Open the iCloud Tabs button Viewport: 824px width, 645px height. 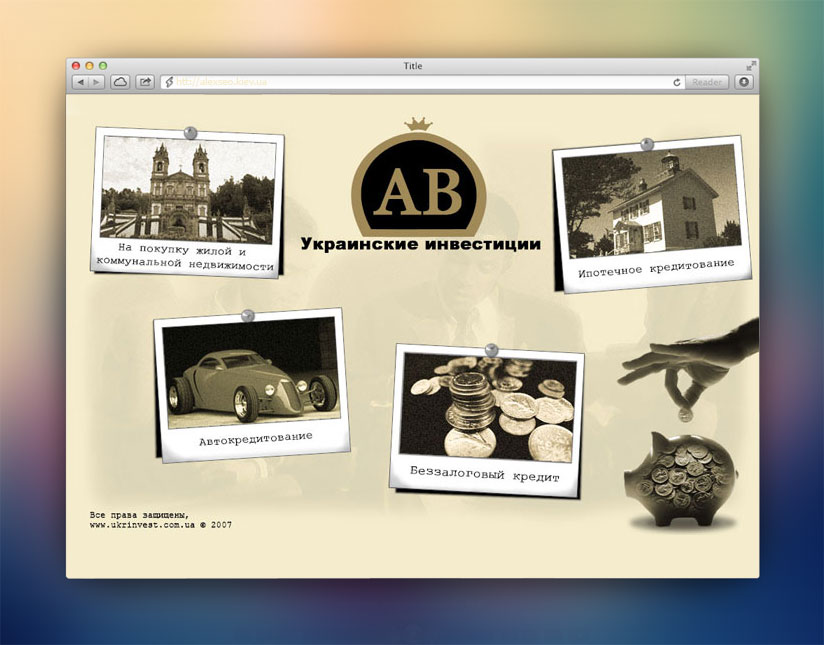[120, 82]
